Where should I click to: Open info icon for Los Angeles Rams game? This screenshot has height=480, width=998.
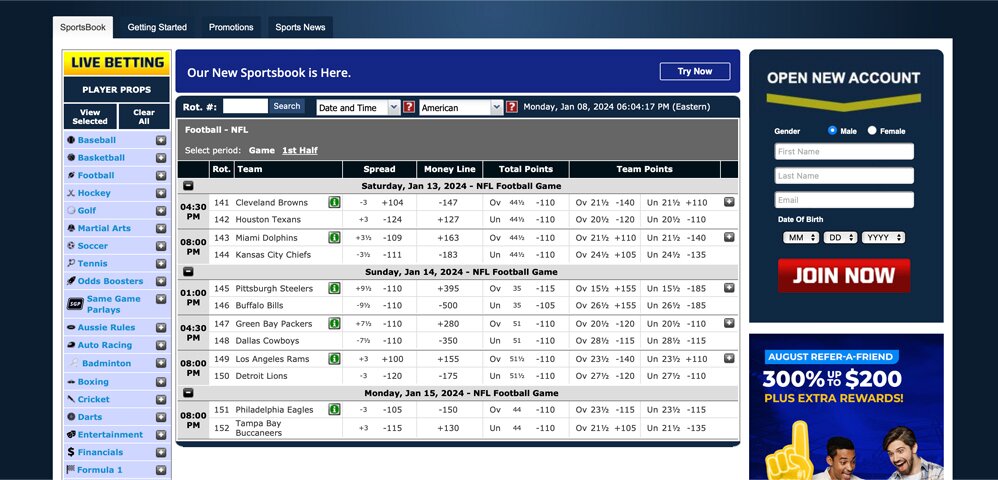(x=334, y=358)
